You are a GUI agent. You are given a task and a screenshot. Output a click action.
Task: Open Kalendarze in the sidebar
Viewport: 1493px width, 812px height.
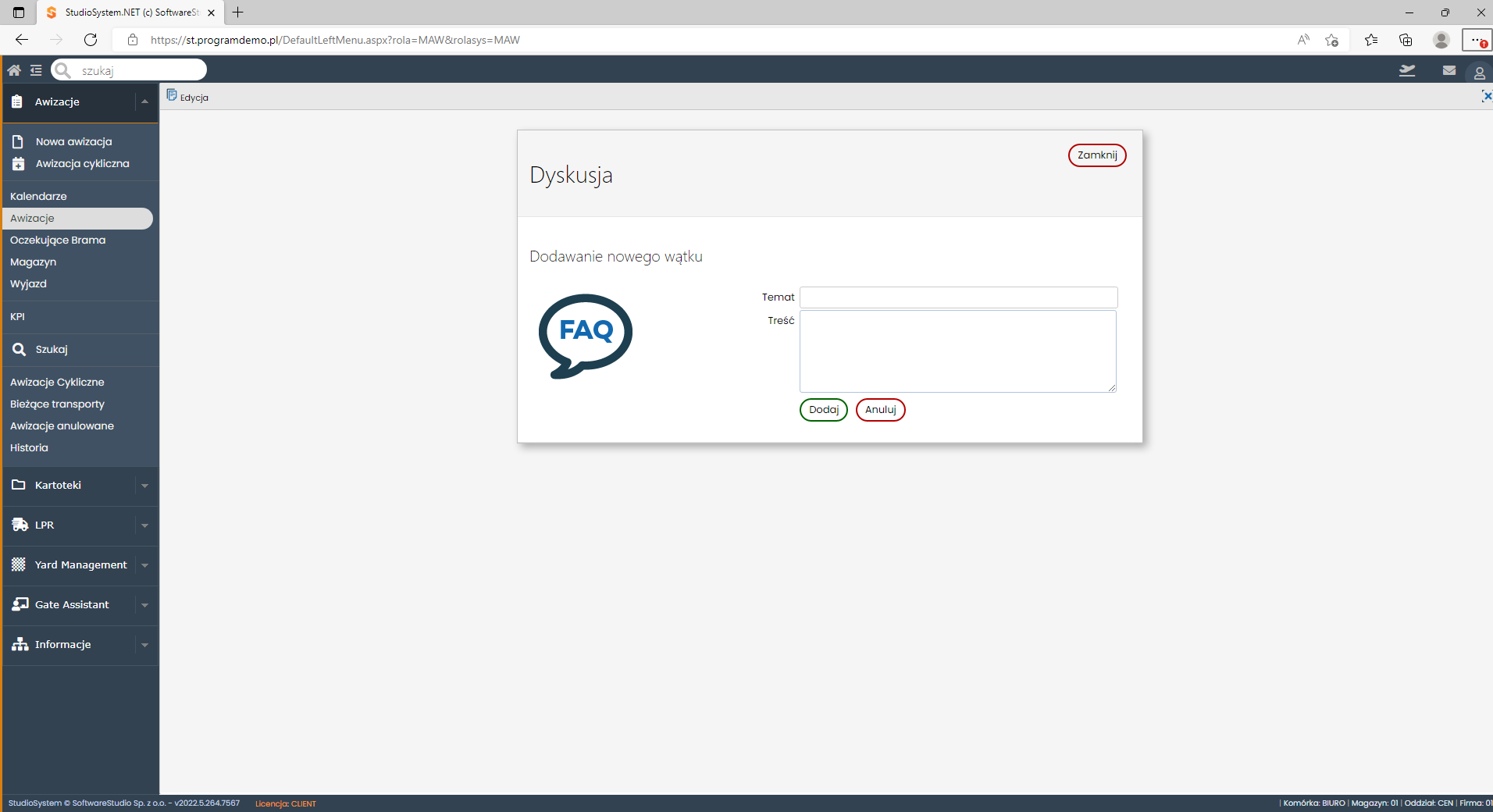38,196
